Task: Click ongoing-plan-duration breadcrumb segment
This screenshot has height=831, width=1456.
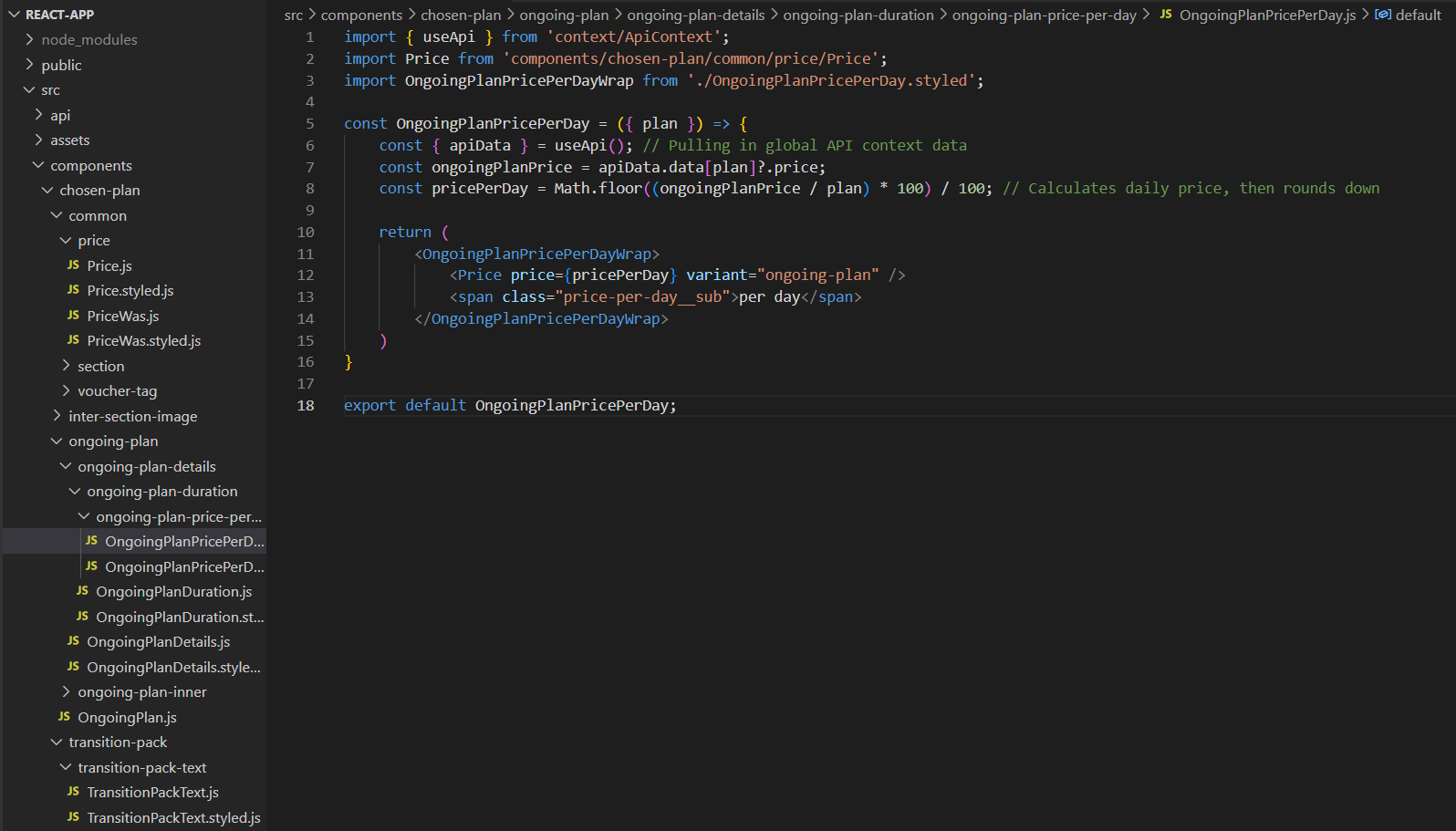Action: (858, 15)
